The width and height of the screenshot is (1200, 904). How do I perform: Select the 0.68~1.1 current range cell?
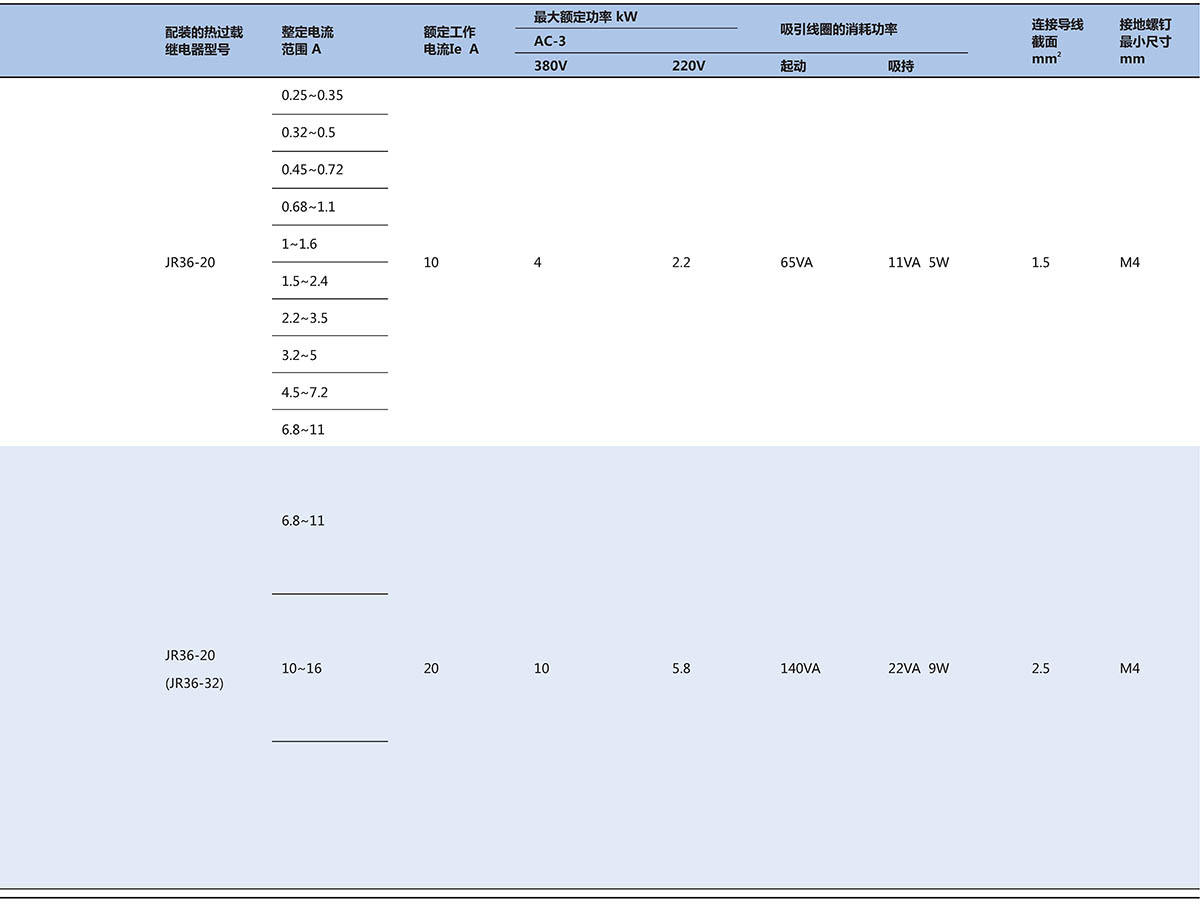point(308,207)
